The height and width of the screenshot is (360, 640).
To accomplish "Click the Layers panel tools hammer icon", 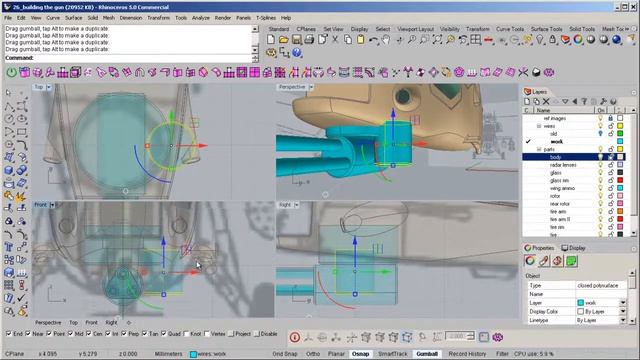I will pos(603,101).
